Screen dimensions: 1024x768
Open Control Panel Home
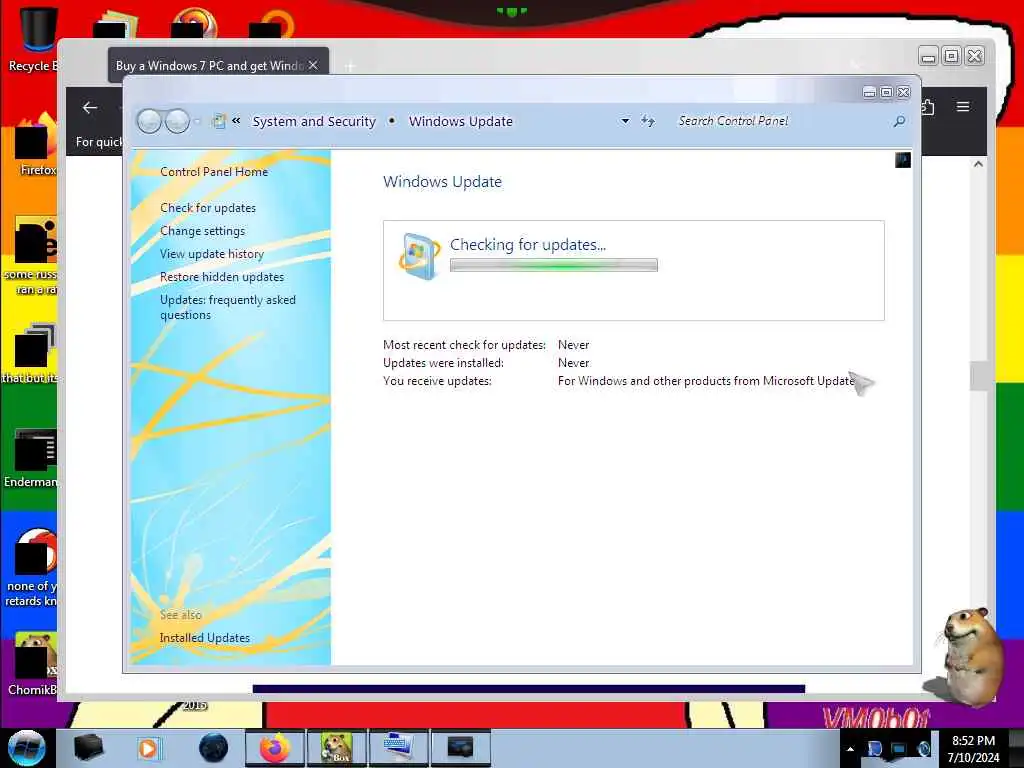tap(214, 172)
